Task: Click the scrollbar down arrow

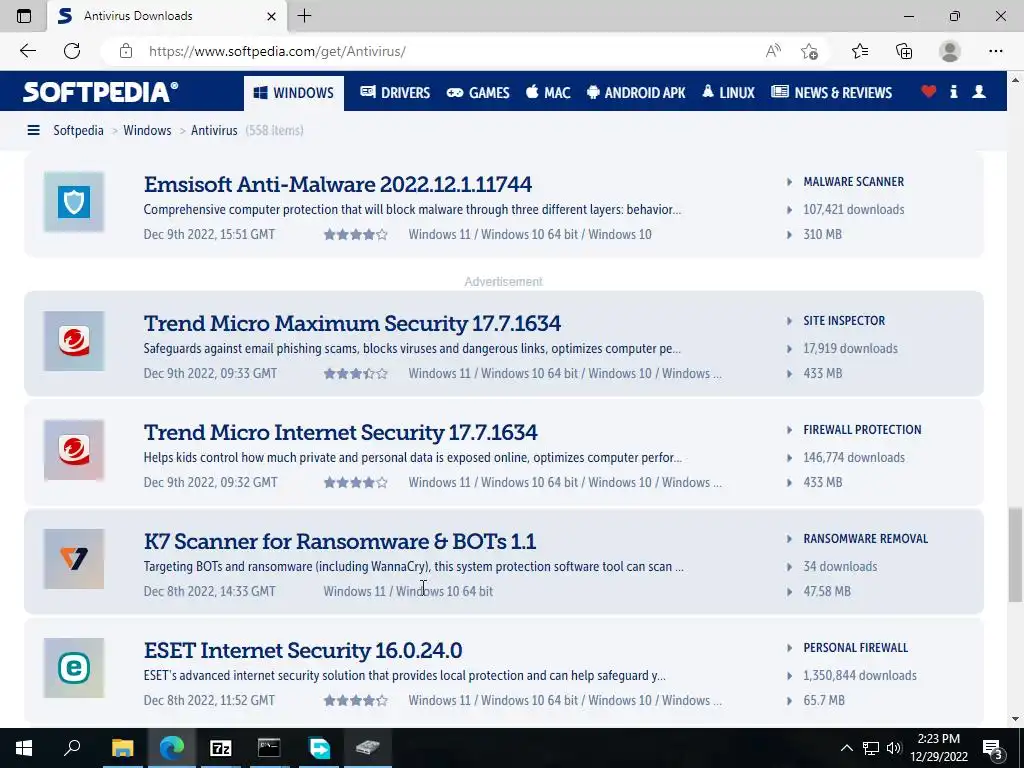Action: pyautogui.click(x=1015, y=720)
